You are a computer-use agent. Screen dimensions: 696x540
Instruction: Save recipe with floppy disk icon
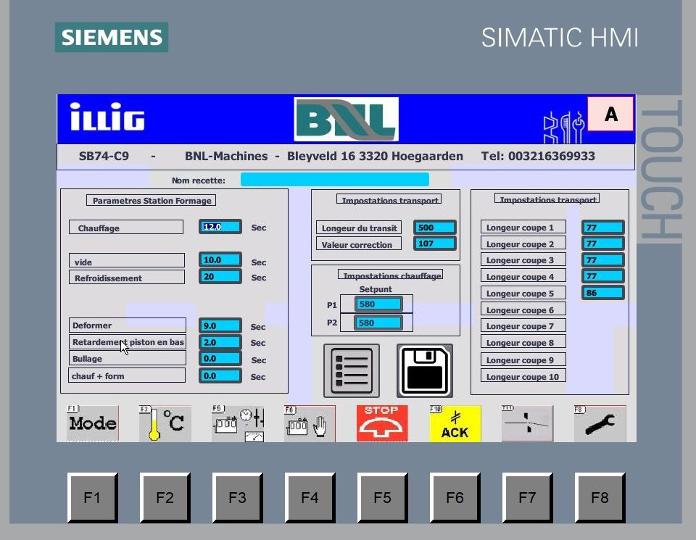(x=425, y=371)
